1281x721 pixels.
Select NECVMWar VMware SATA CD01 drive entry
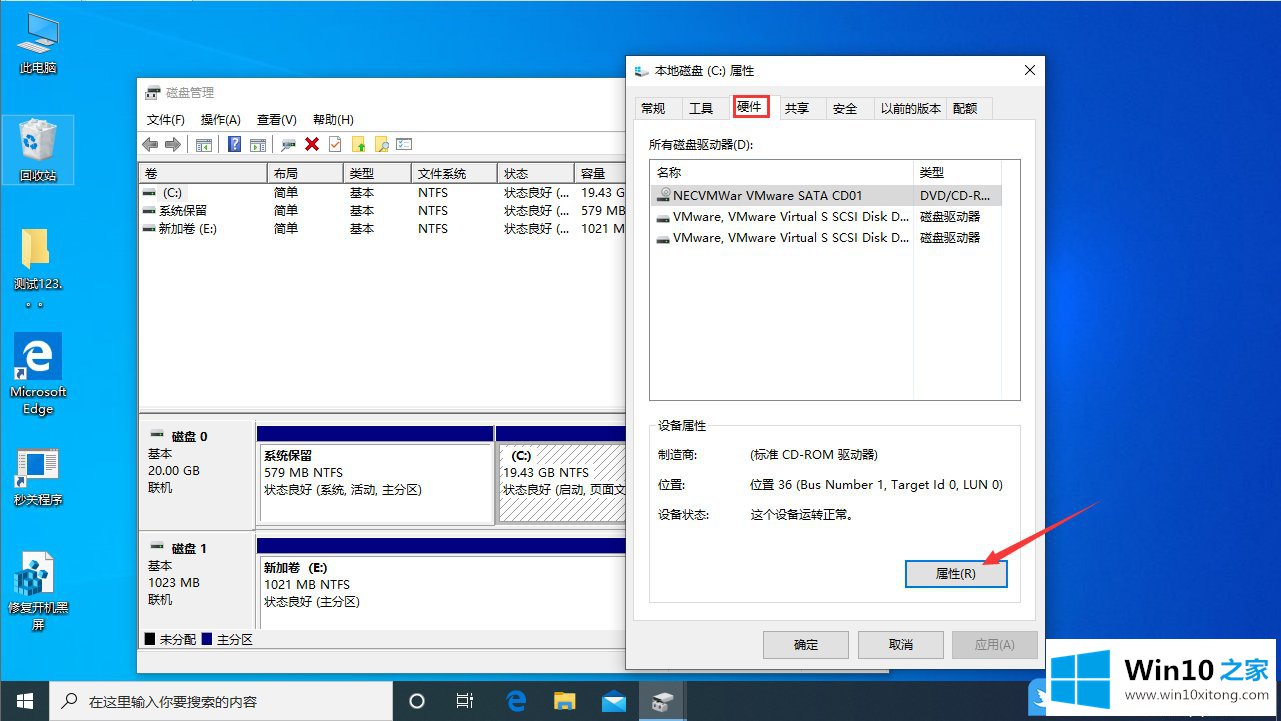point(767,196)
